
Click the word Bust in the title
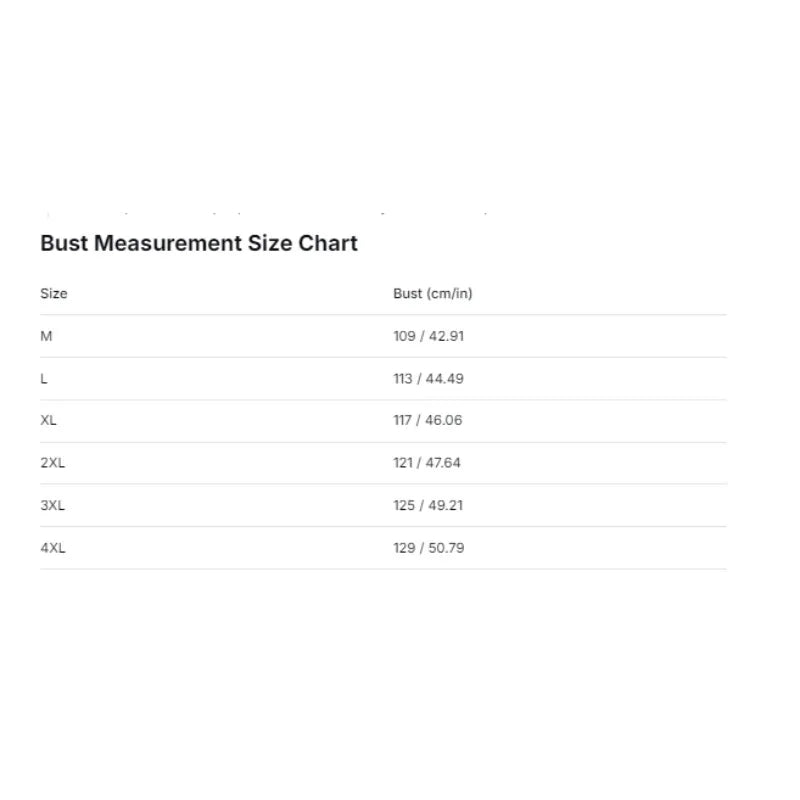pos(64,243)
